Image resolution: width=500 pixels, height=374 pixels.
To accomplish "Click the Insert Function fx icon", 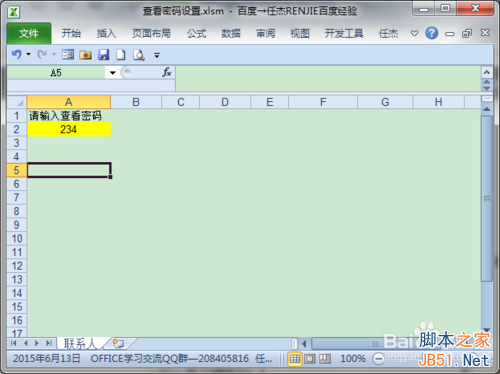I will point(167,72).
